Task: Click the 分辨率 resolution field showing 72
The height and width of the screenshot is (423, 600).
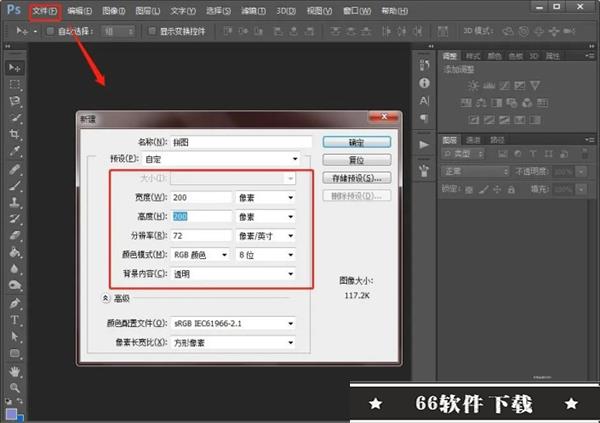Action: coord(201,236)
